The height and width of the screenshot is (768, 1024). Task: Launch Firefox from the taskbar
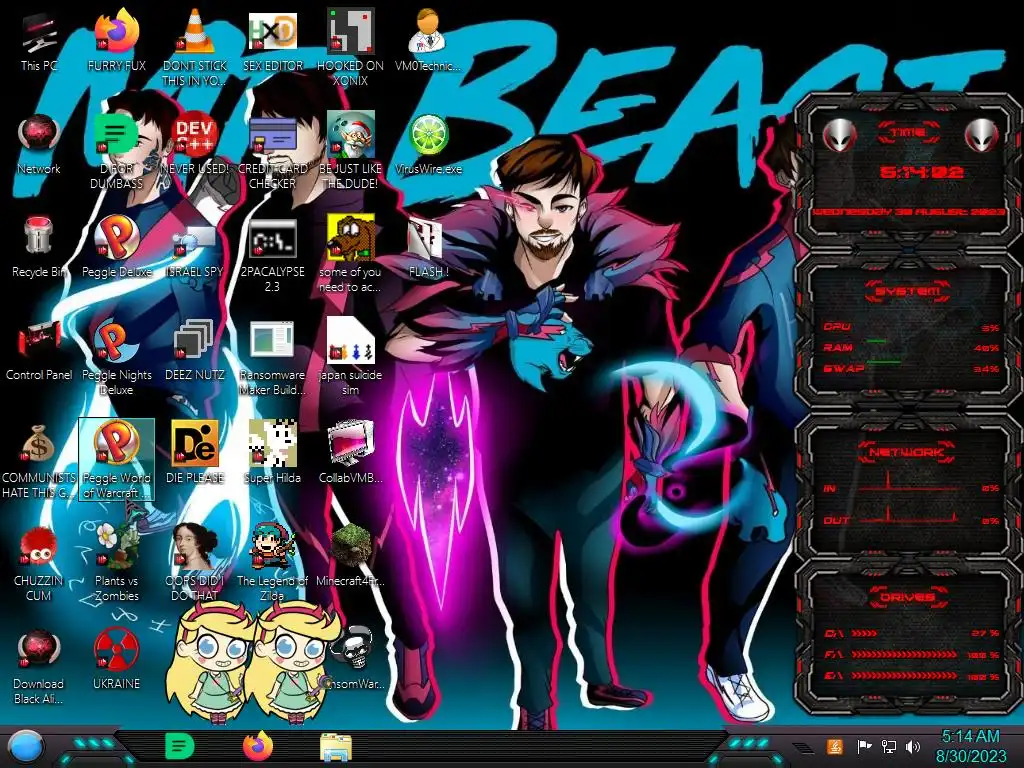point(258,746)
